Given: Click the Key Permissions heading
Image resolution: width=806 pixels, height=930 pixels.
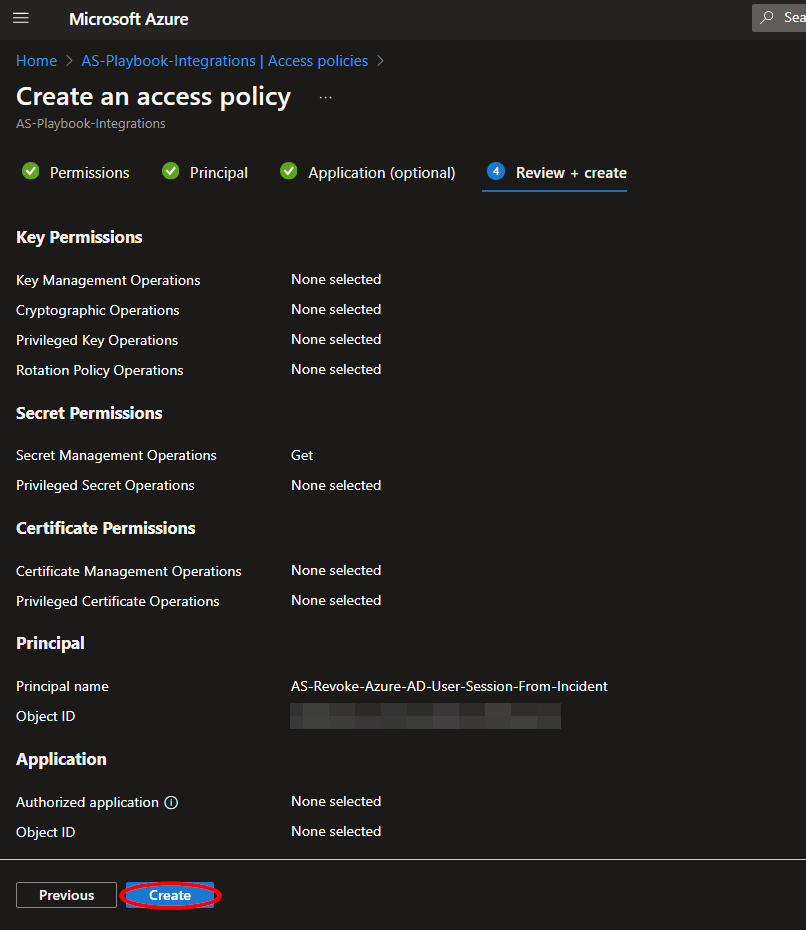Looking at the screenshot, I should [79, 237].
